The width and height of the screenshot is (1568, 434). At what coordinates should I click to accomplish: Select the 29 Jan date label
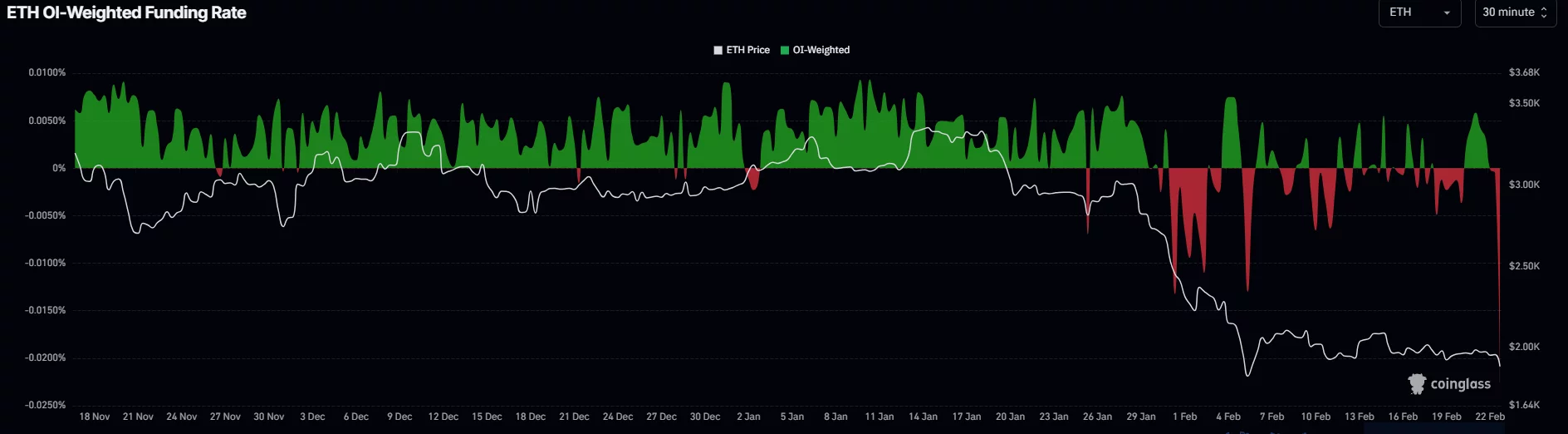tap(1141, 417)
